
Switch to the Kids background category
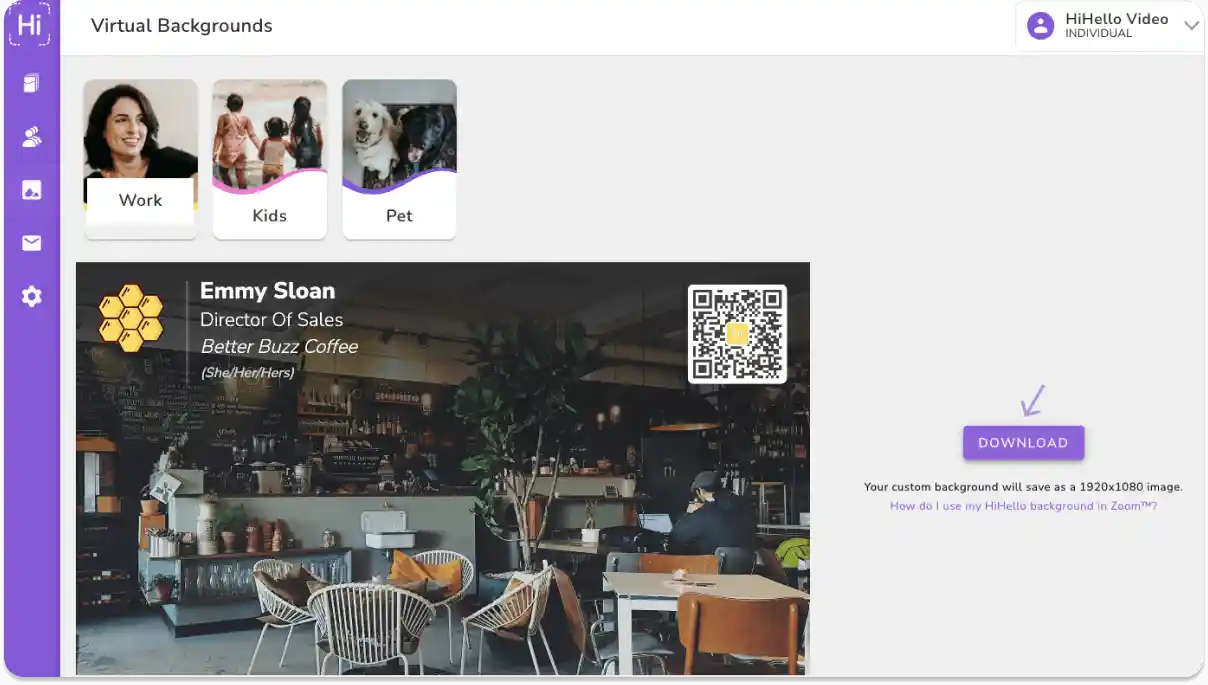[x=269, y=158]
